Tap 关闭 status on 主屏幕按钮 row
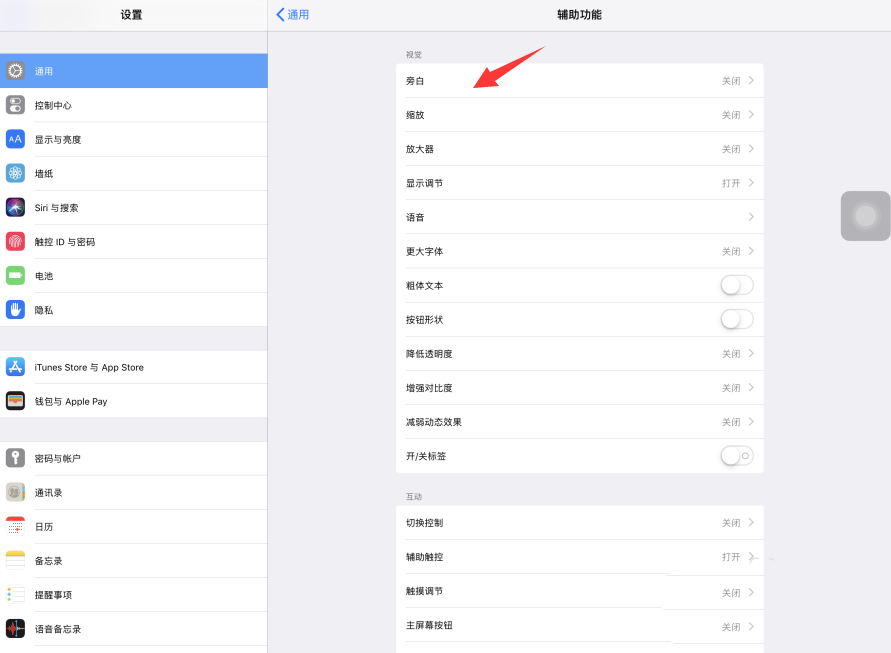This screenshot has height=653, width=891. pos(731,627)
